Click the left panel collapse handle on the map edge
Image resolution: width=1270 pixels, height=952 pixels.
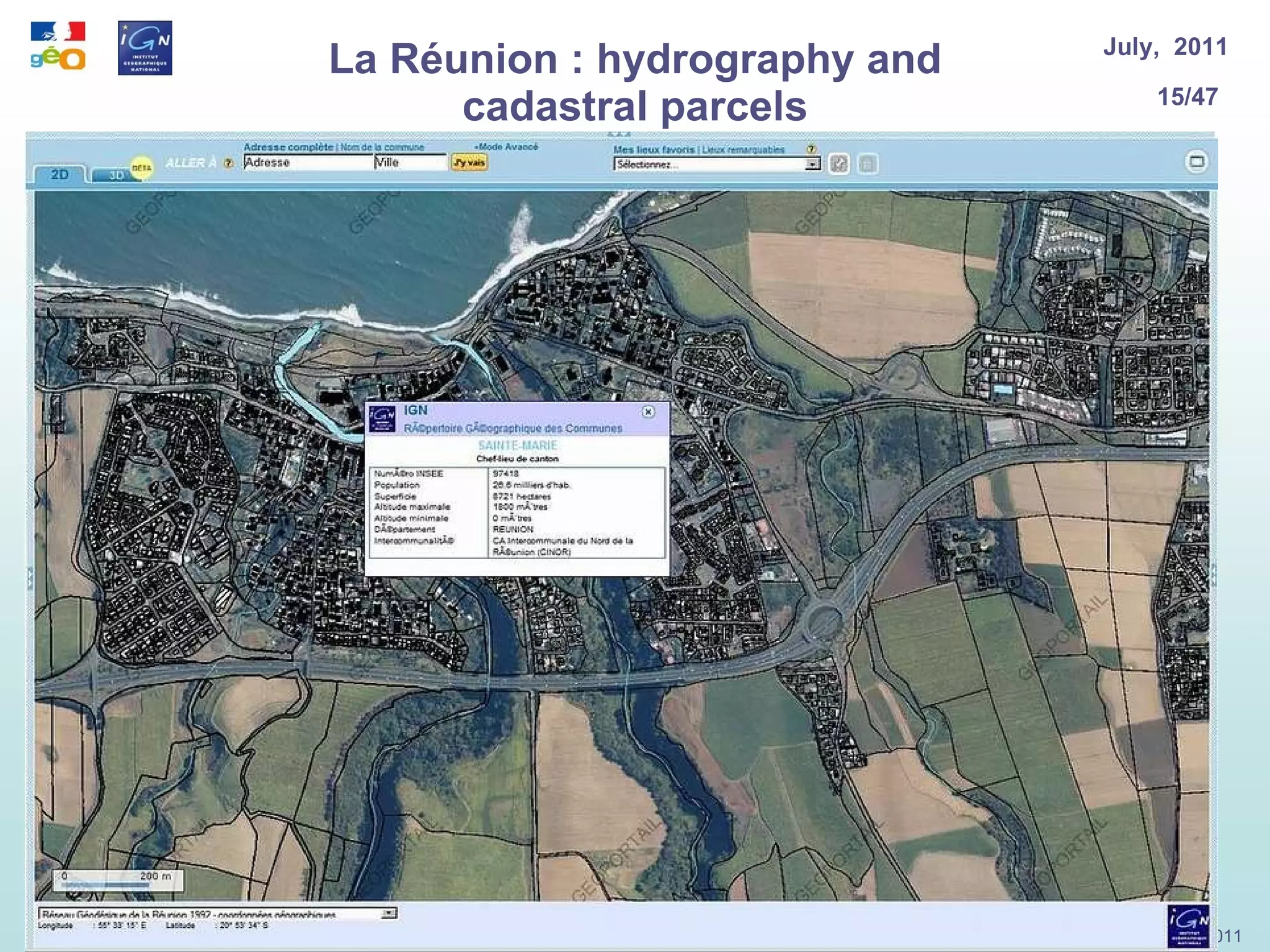30,577
